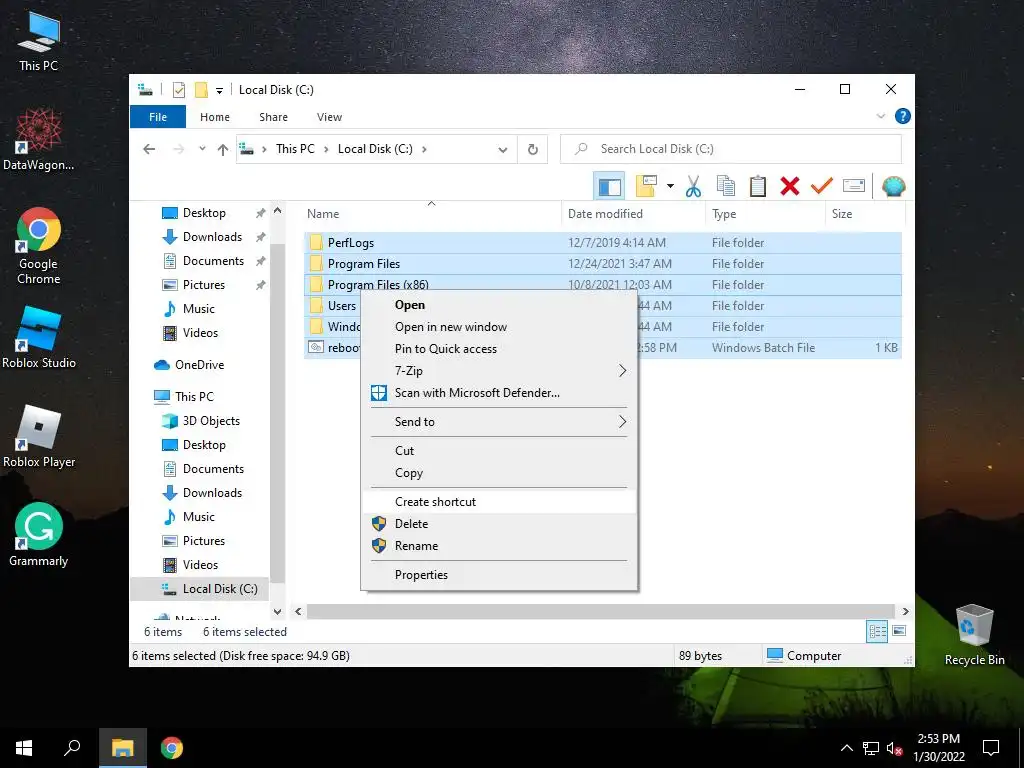Switch to large icons view button
1024x768 pixels.
[899, 631]
